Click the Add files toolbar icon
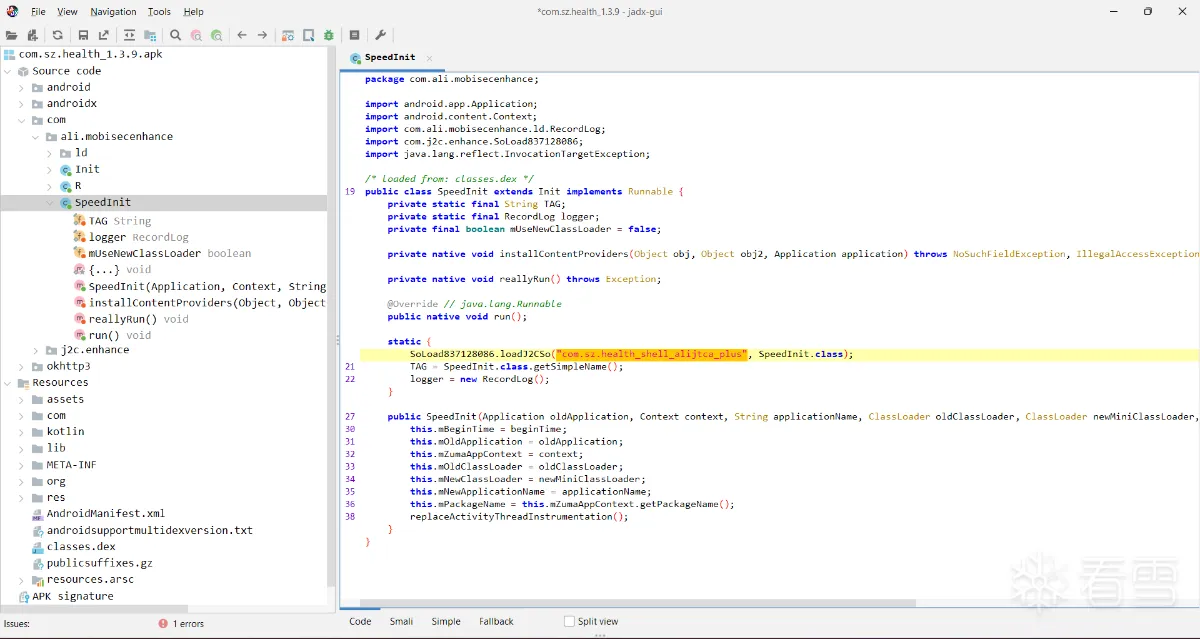This screenshot has height=639, width=1200. [32, 35]
